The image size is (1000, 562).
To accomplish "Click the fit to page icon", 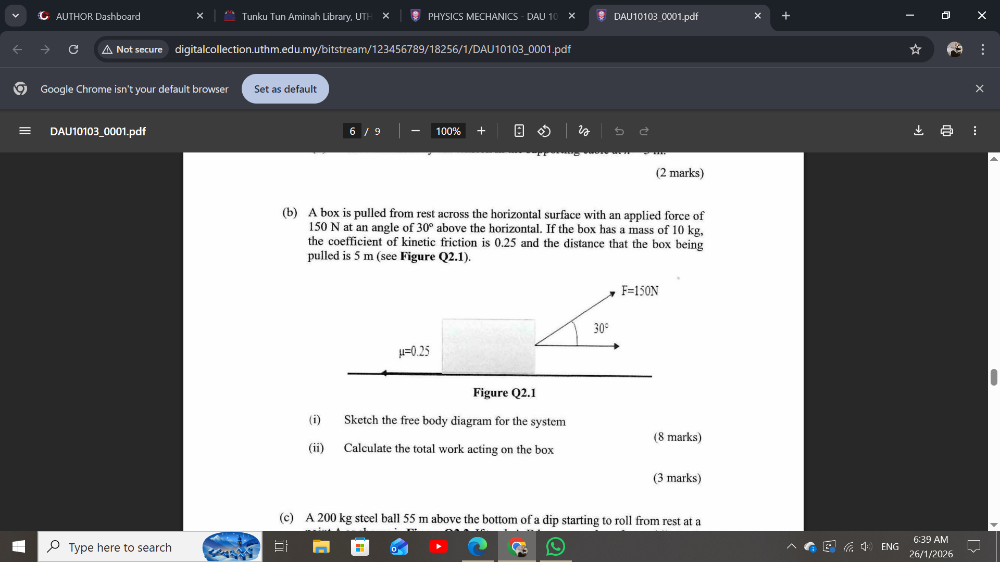I will (x=519, y=131).
